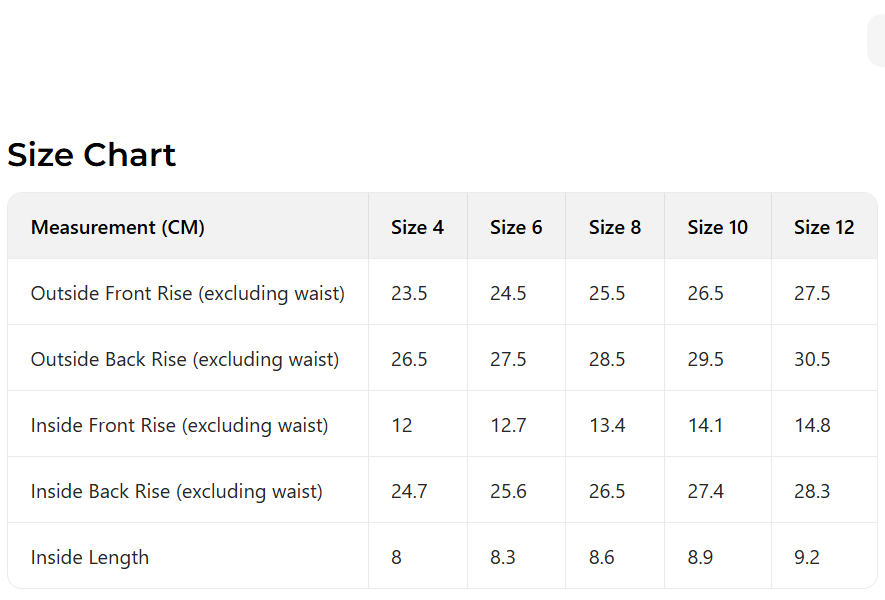Select the Size 12 column header
Image resolution: width=885 pixels, height=600 pixels.
coord(824,227)
